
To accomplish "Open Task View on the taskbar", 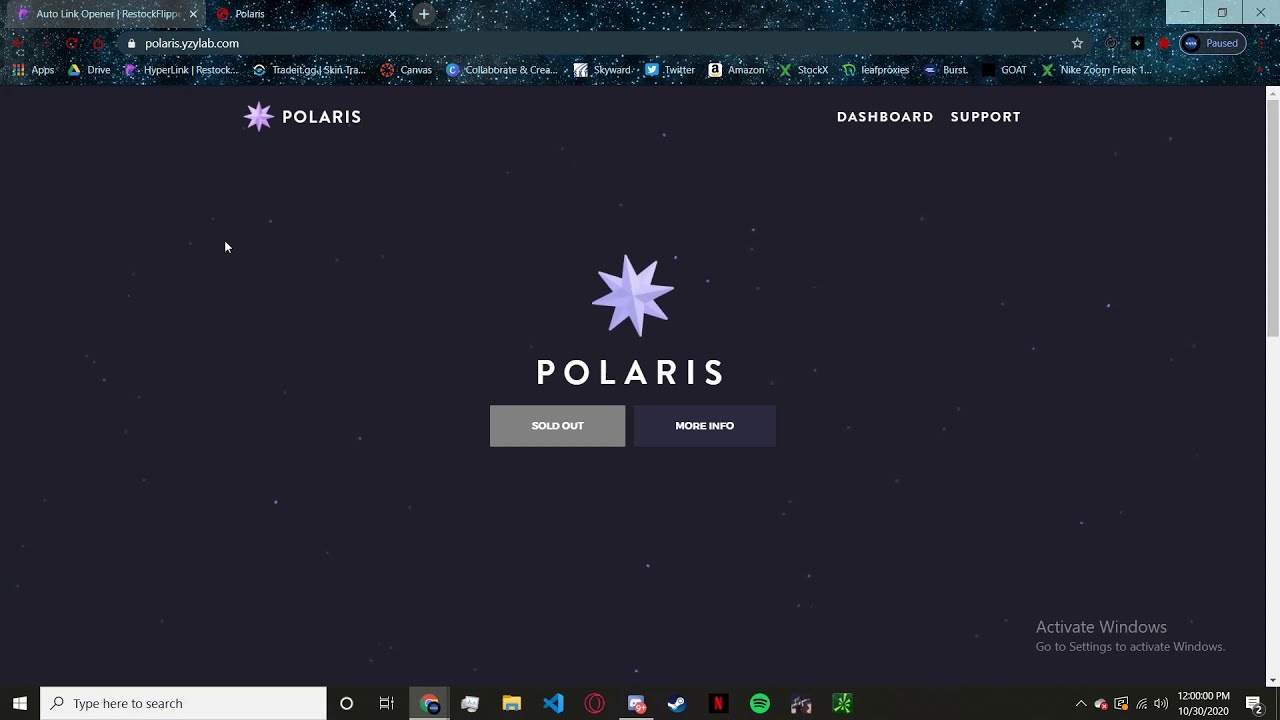I will (x=387, y=703).
